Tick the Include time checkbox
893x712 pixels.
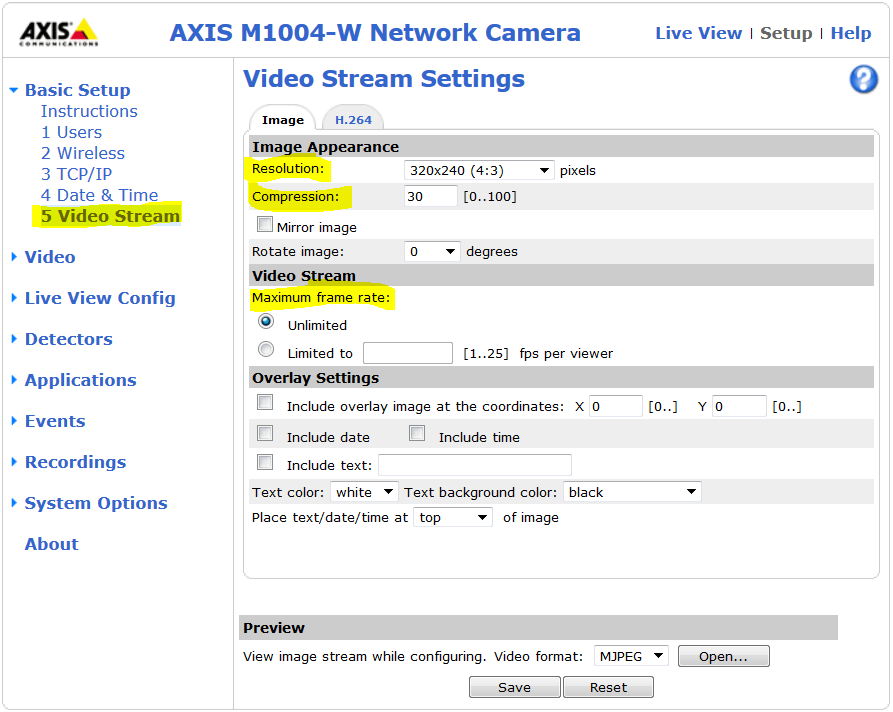click(417, 434)
